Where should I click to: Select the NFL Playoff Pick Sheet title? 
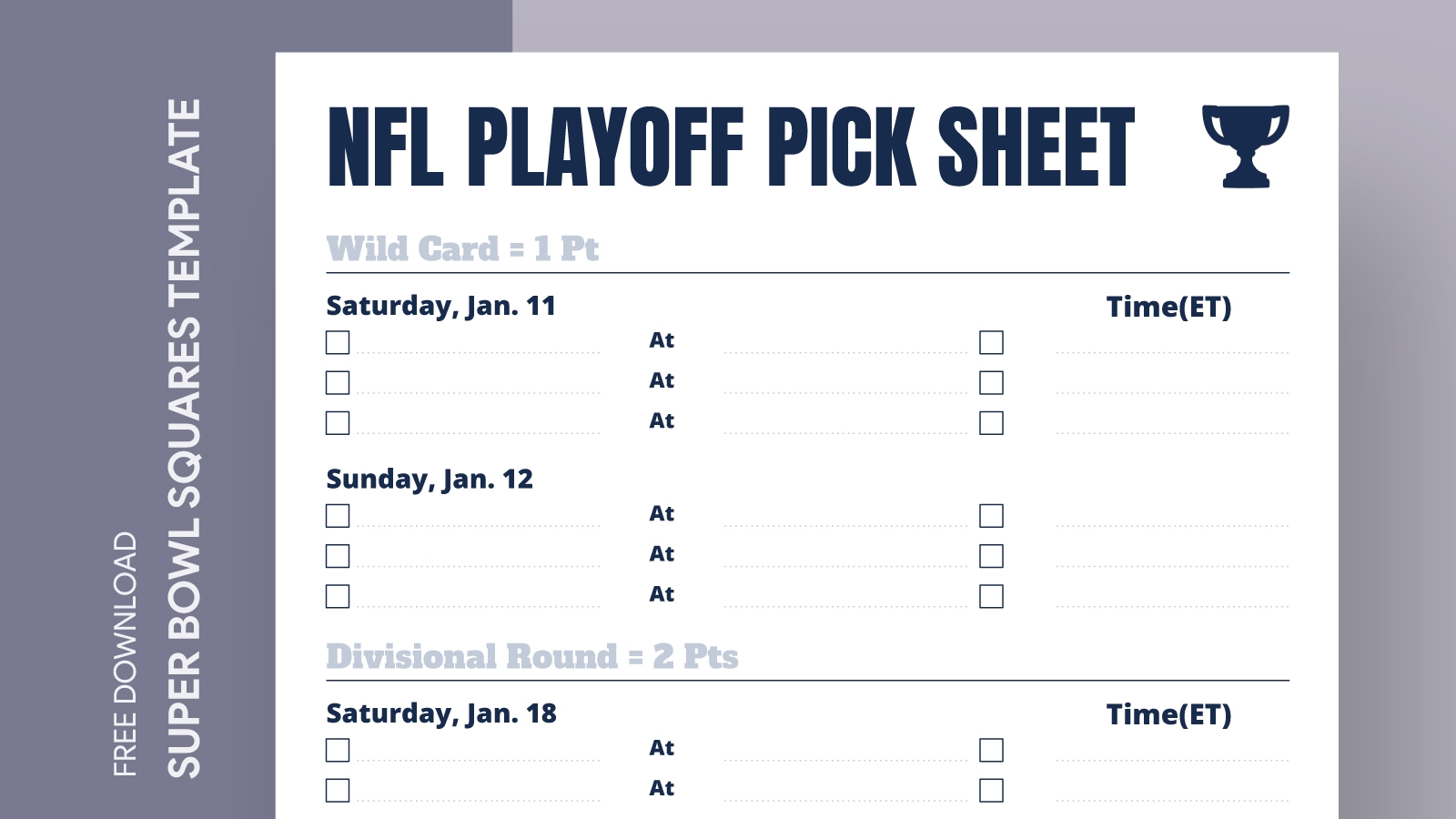pyautogui.click(x=731, y=147)
